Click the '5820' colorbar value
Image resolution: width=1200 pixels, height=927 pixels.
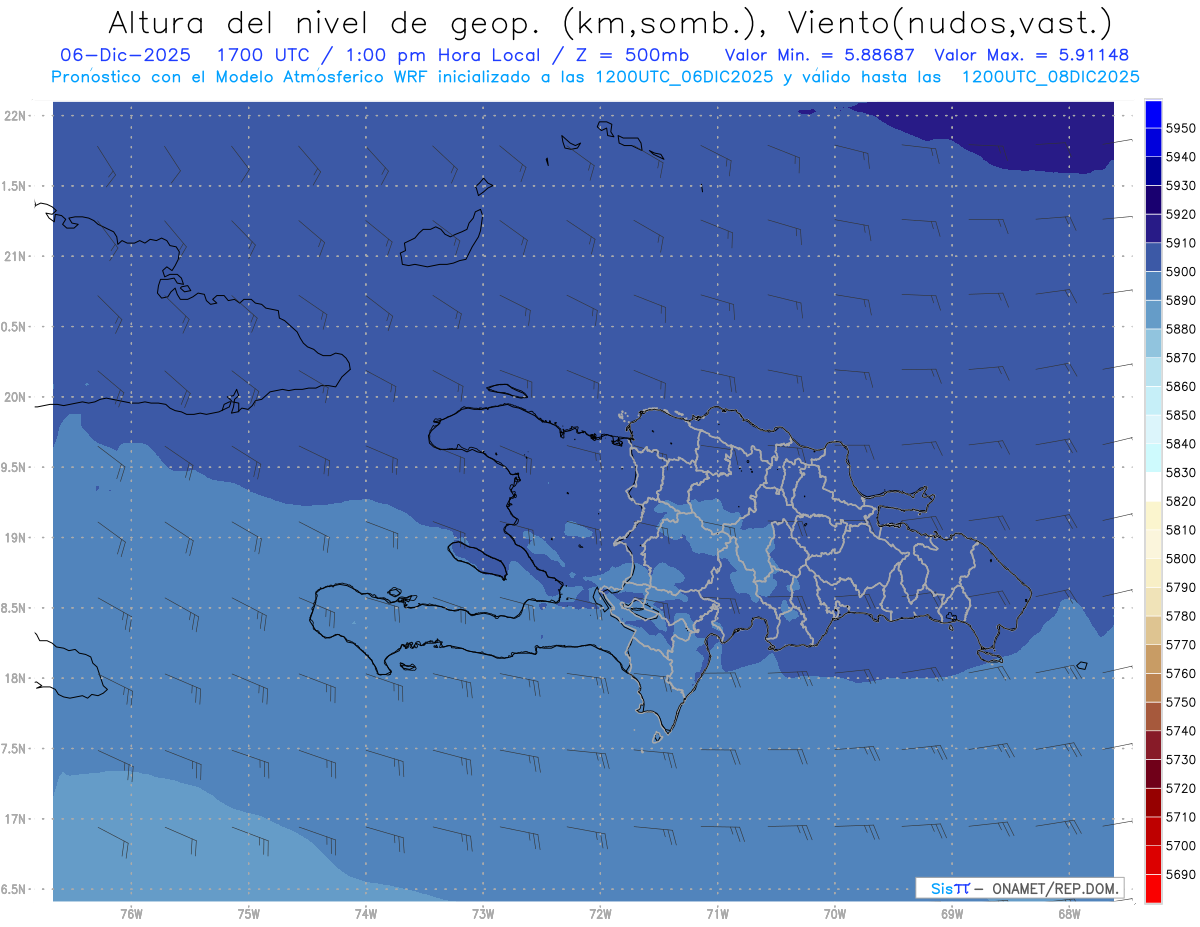(1181, 501)
